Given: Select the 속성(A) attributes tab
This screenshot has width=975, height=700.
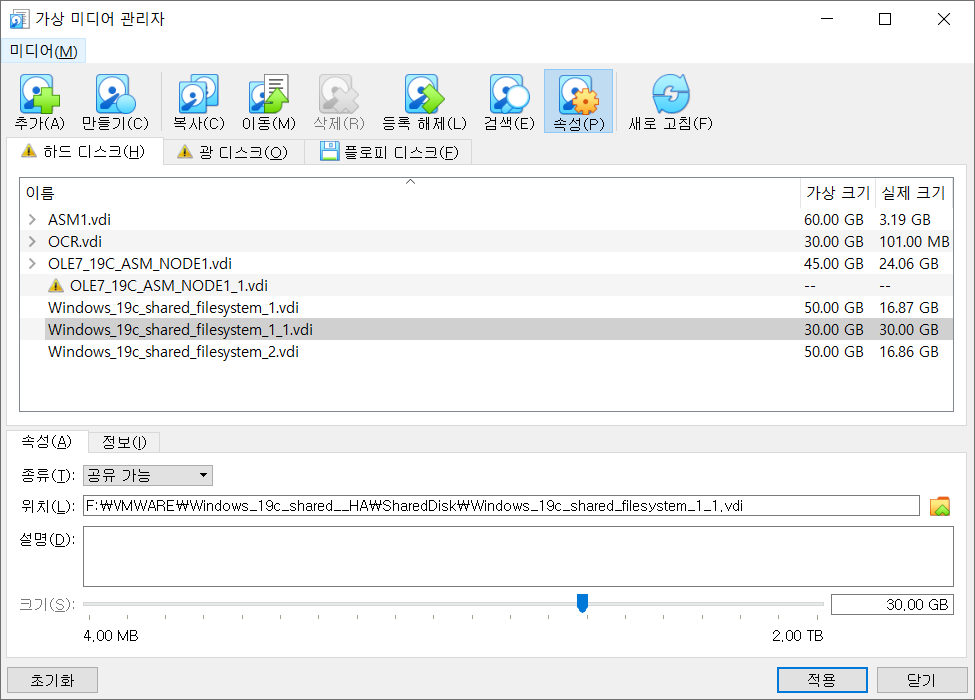Looking at the screenshot, I should tap(47, 442).
